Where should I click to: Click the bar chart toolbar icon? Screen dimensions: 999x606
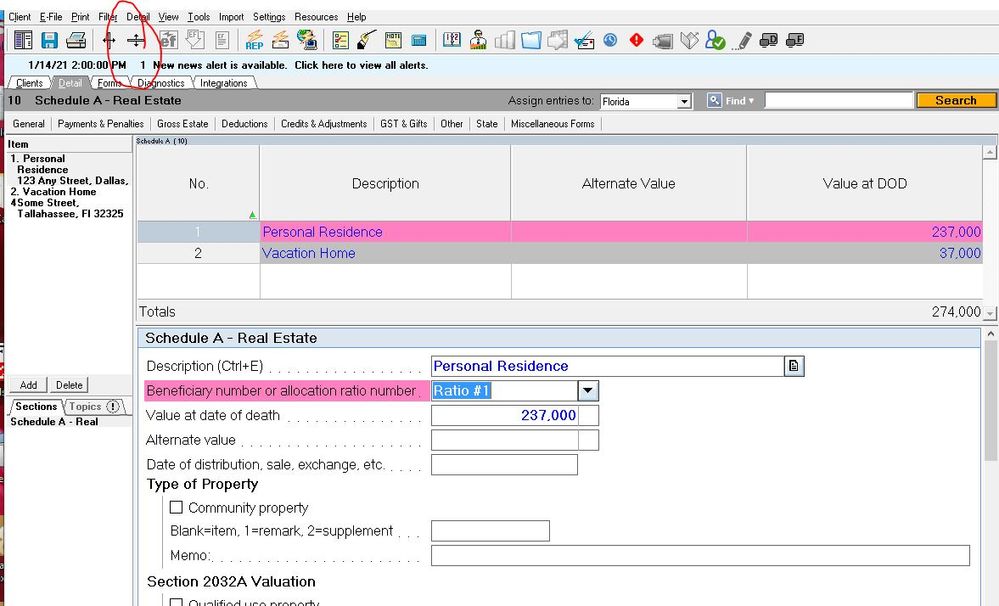pos(505,40)
